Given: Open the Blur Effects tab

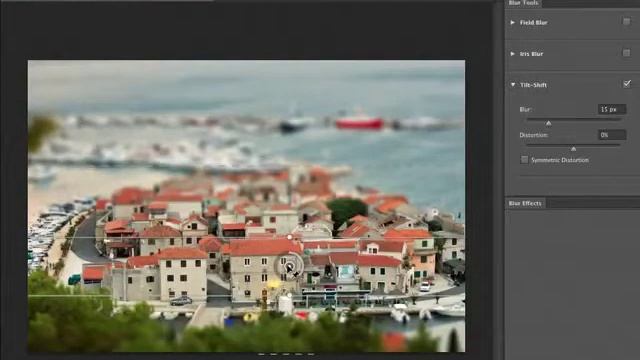Looking at the screenshot, I should pos(525,203).
